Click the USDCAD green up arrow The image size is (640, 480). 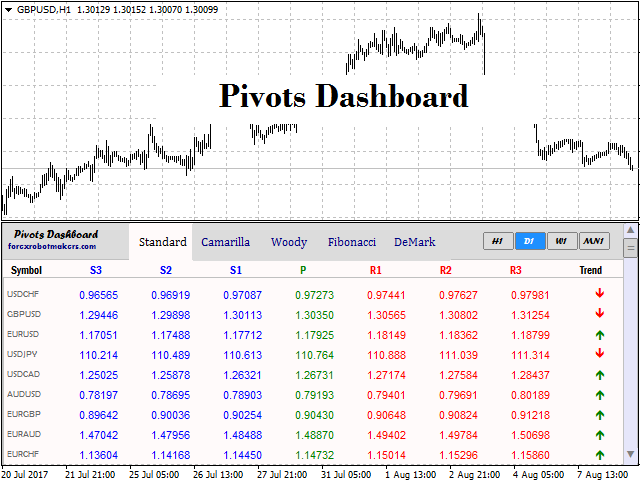click(600, 375)
